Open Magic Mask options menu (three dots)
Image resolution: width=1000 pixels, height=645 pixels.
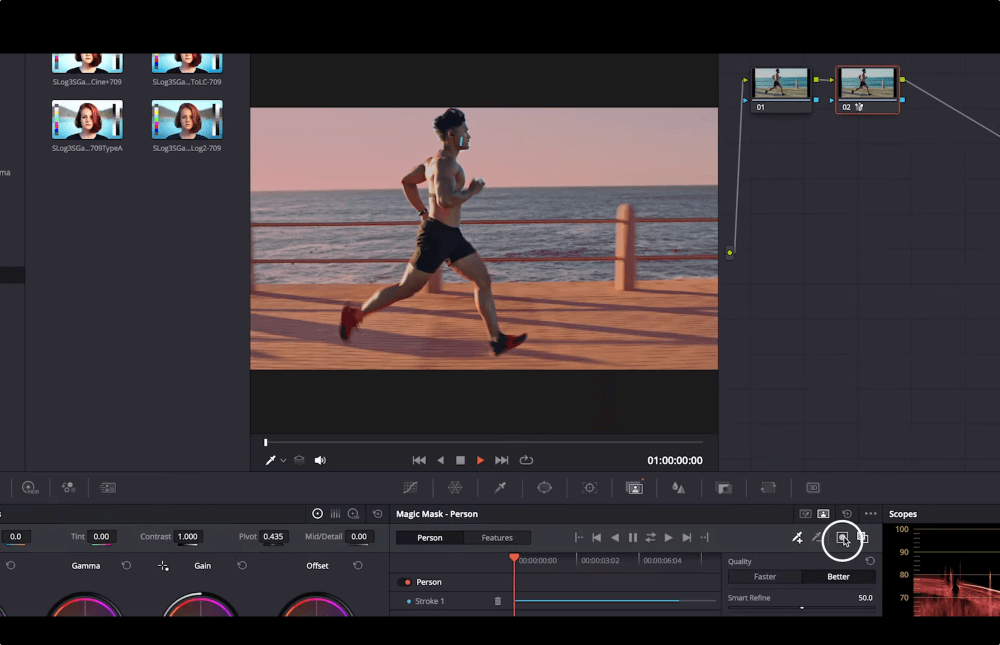tap(871, 514)
